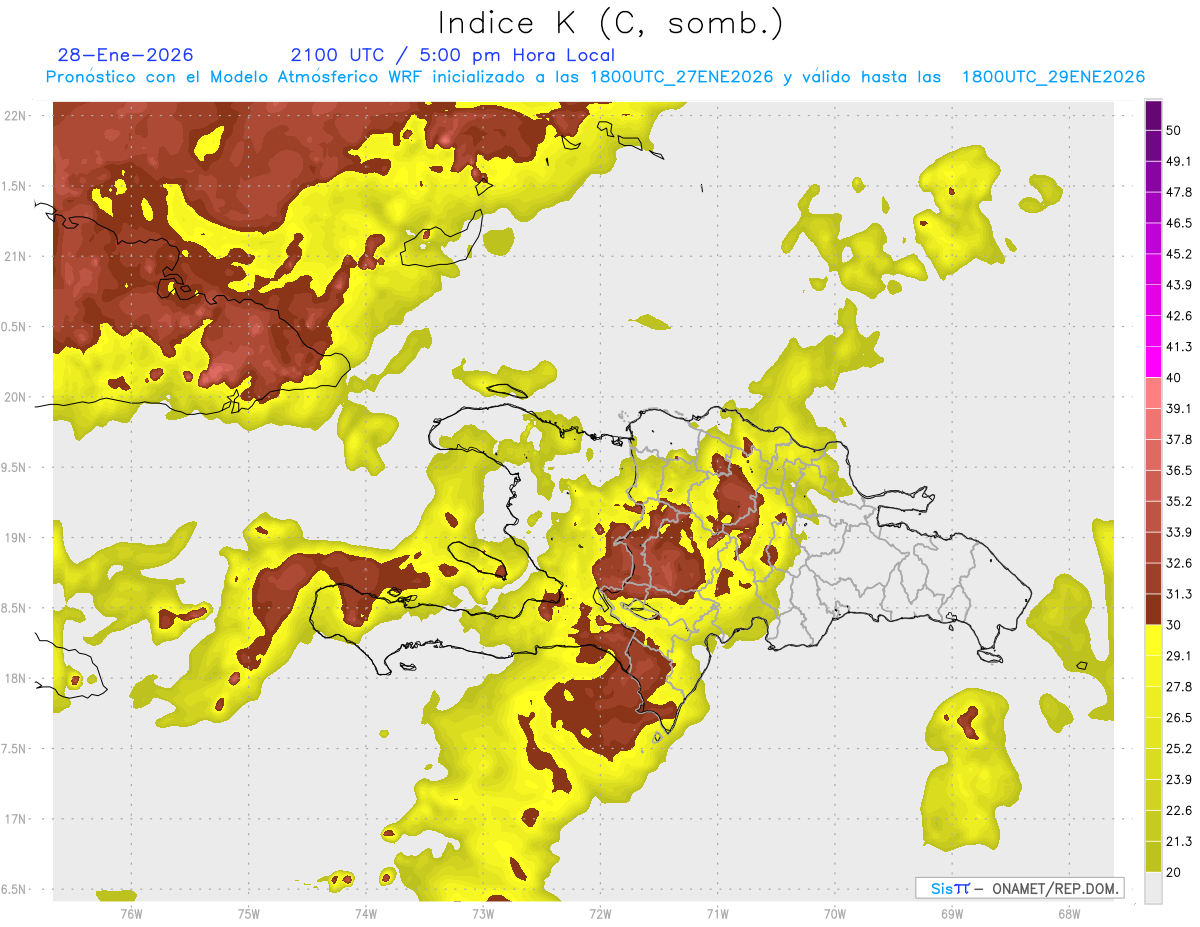Image resolution: width=1200 pixels, height=927 pixels.
Task: Click the title "Indice K (C, somb.)"
Action: click(x=611, y=23)
